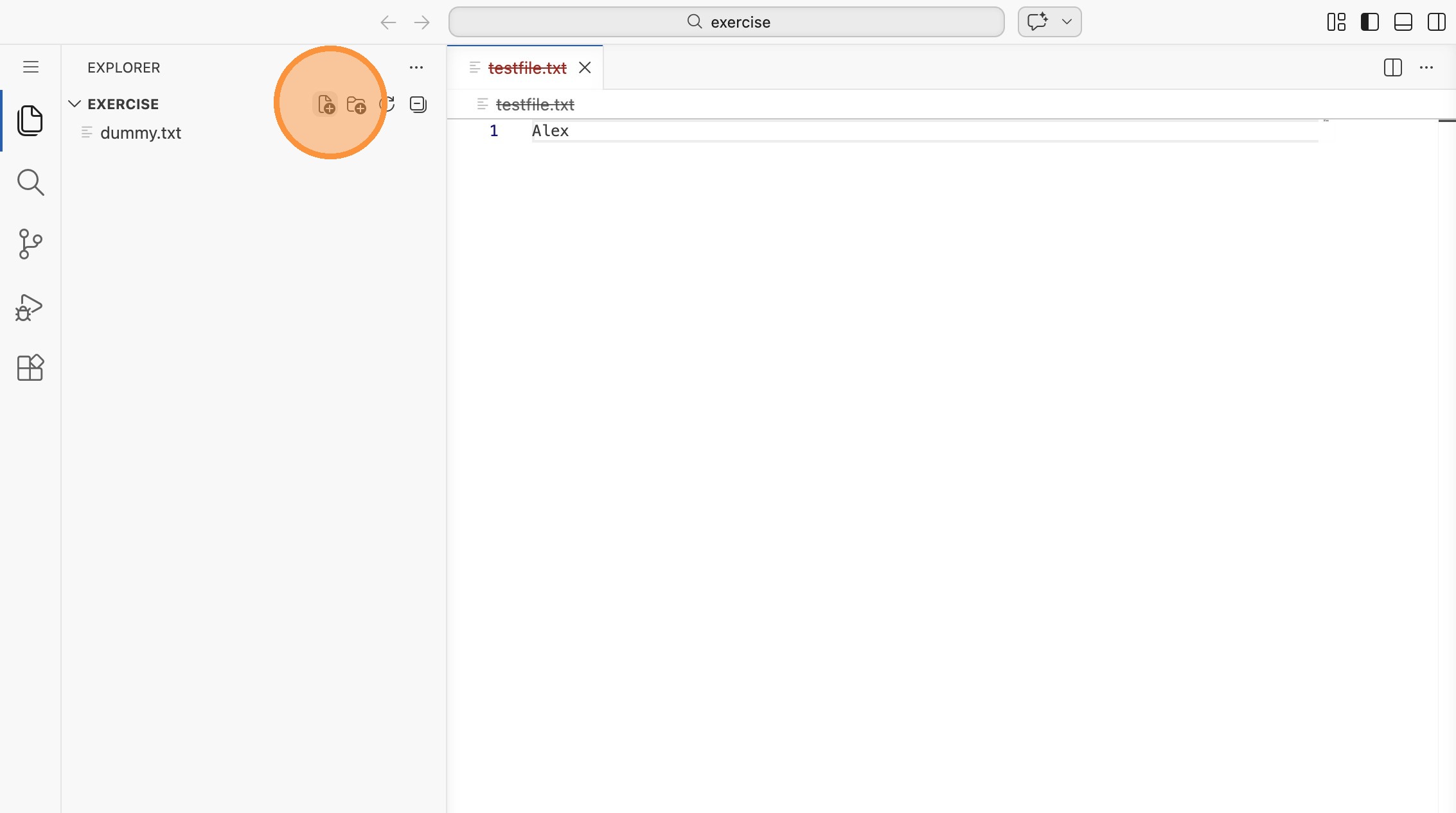Toggle the secondary side bar visibility

(1436, 22)
